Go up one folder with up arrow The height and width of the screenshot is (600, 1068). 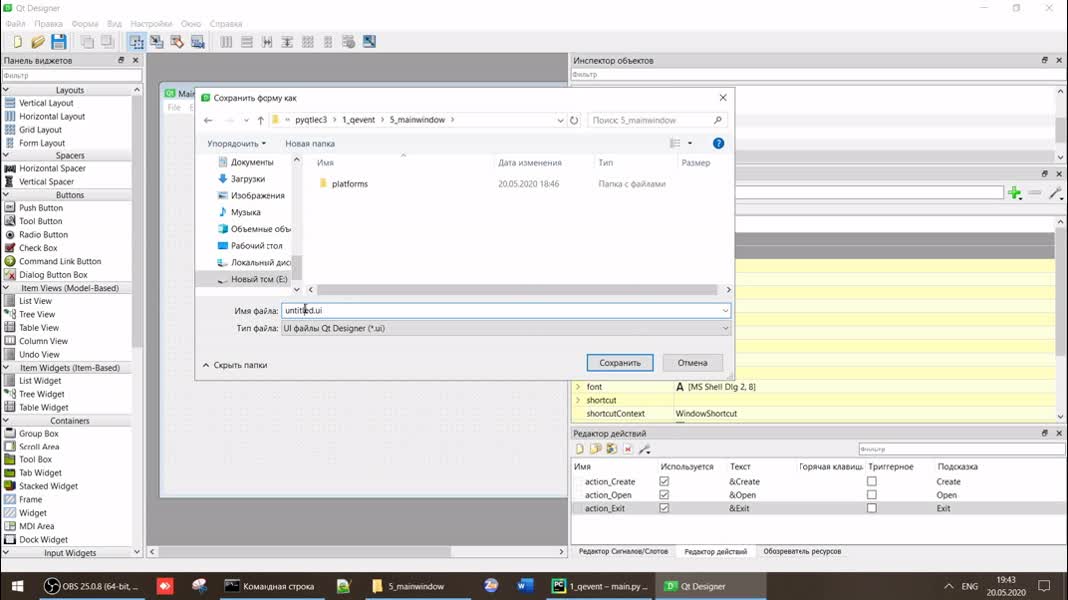(260, 121)
